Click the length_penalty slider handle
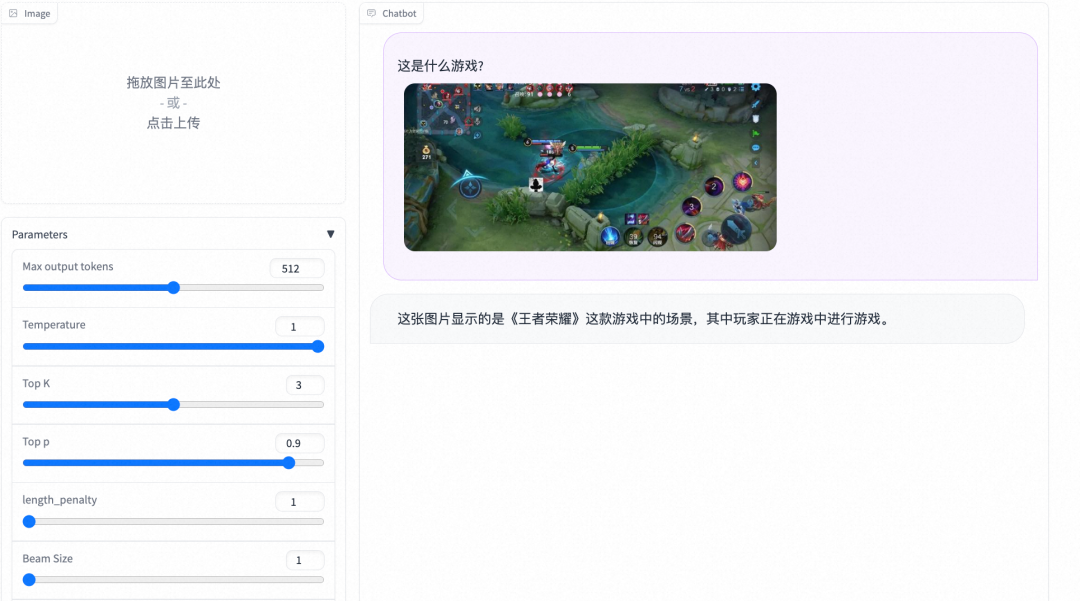 coord(29,521)
